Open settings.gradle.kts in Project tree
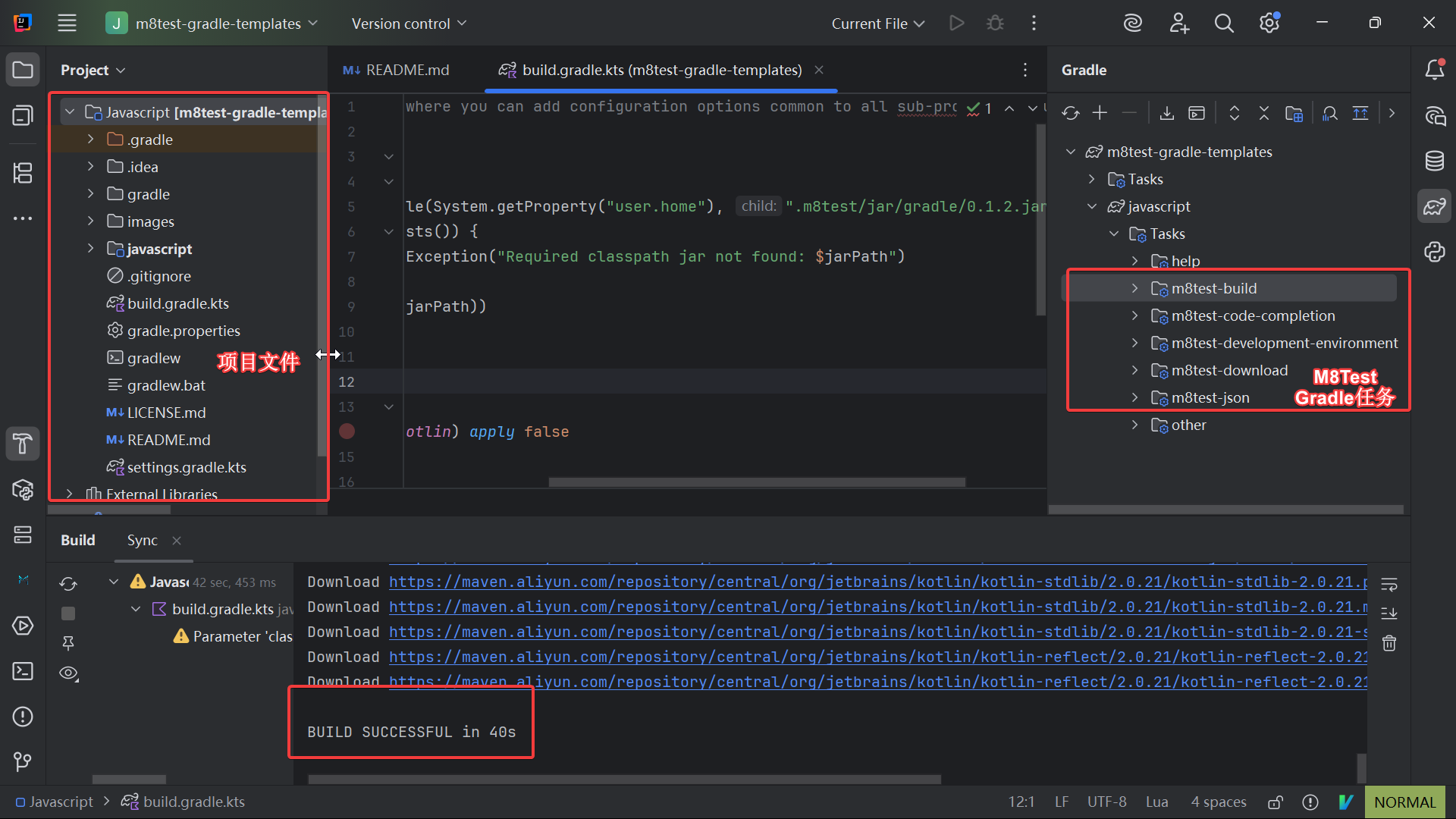The width and height of the screenshot is (1456, 819). [187, 467]
